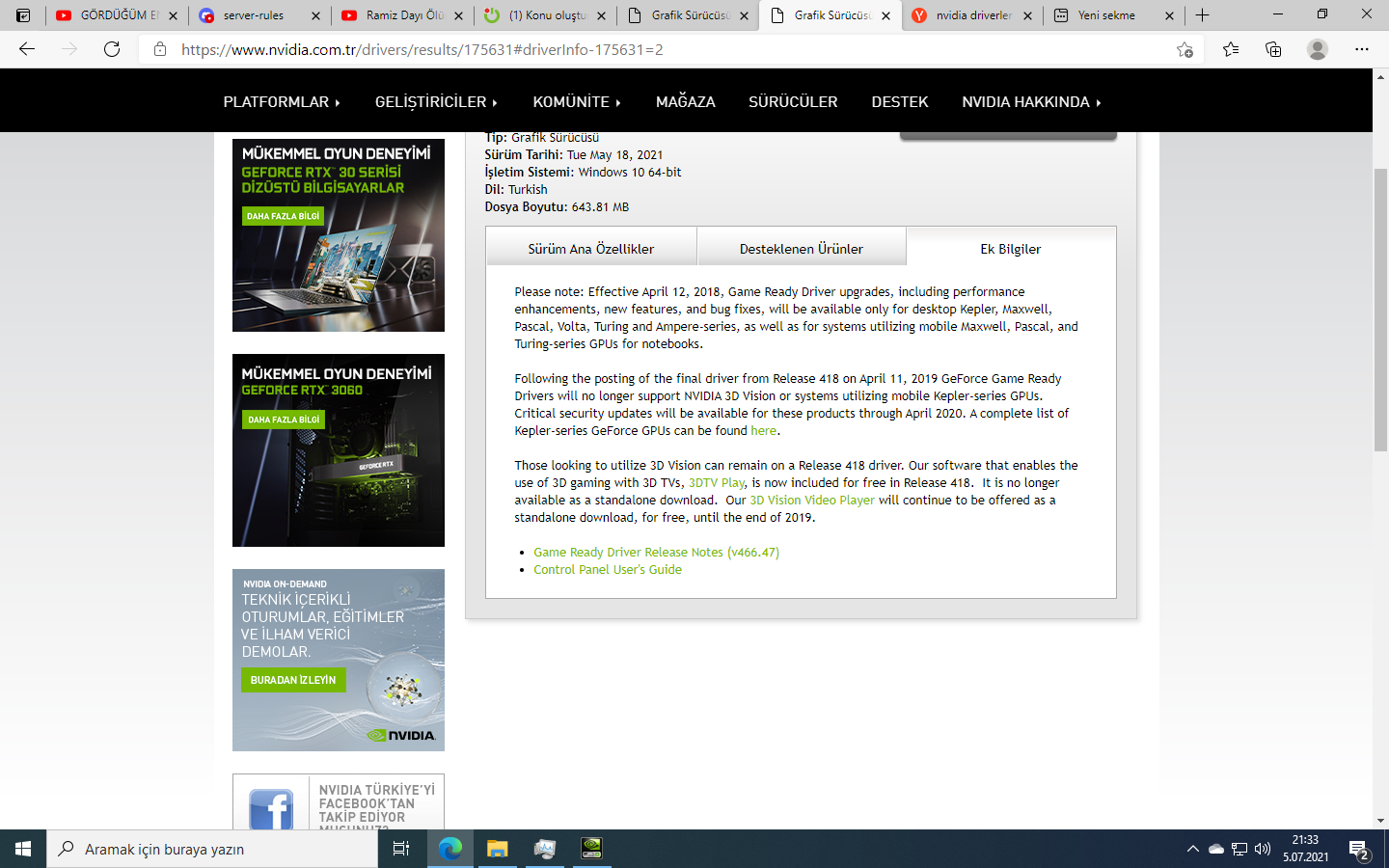Screen dimensions: 1389x868
Task: Open the volume speaker tray icon
Action: point(1263,849)
